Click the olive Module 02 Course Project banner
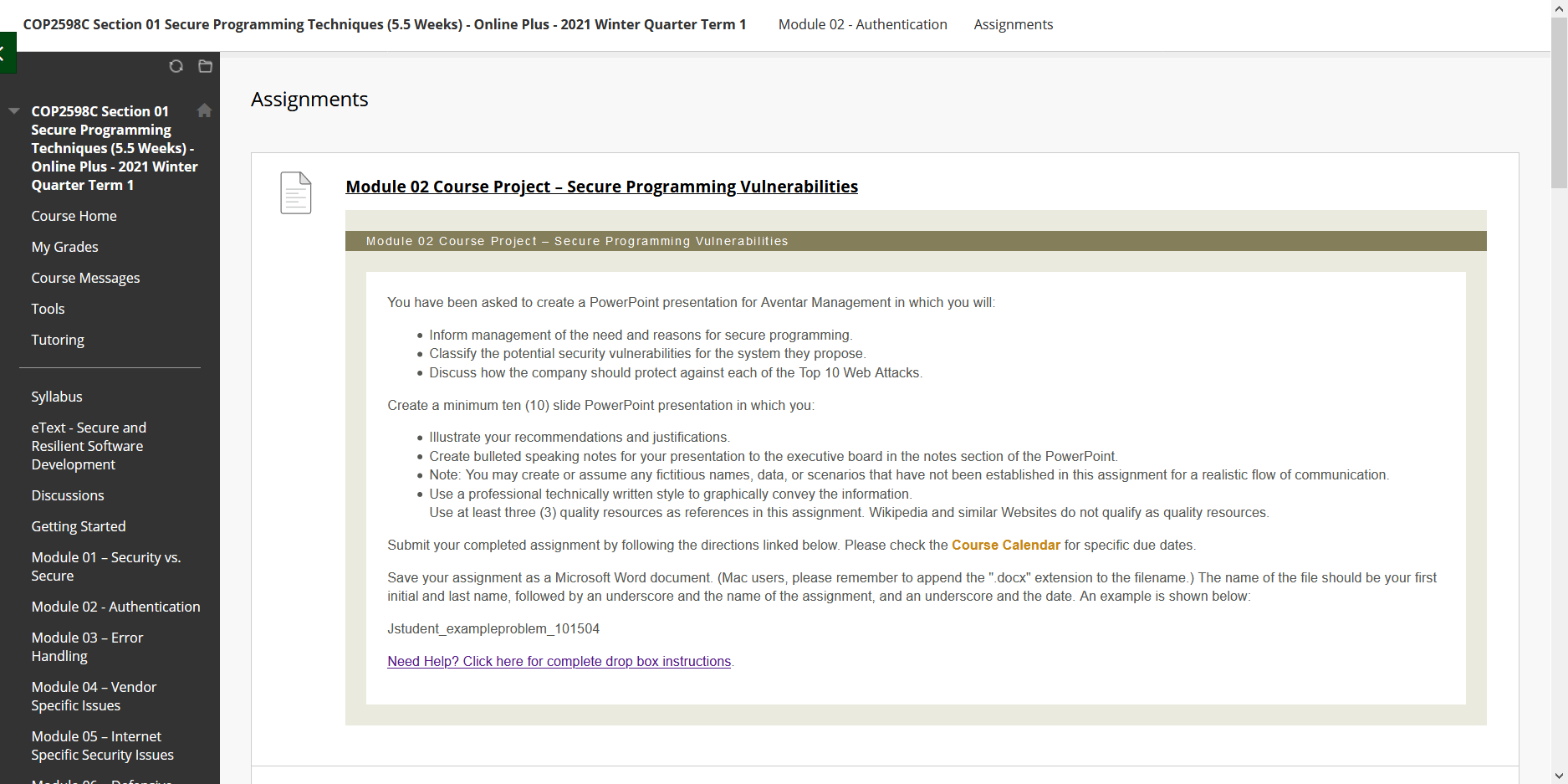Screen dimensions: 1568x784 pos(916,241)
